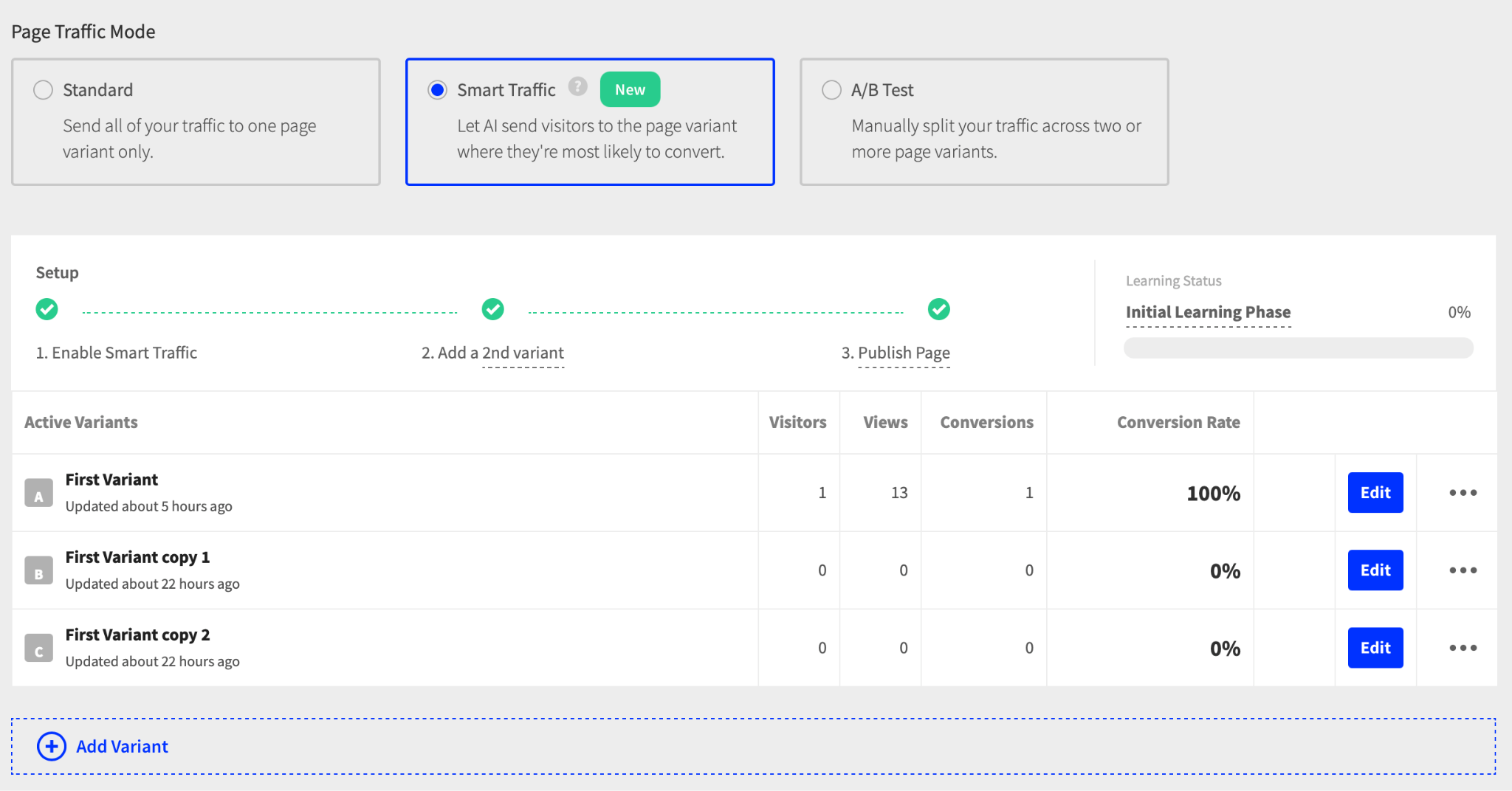
Task: Click the checkmark above Publish Page
Action: pyautogui.click(x=938, y=309)
